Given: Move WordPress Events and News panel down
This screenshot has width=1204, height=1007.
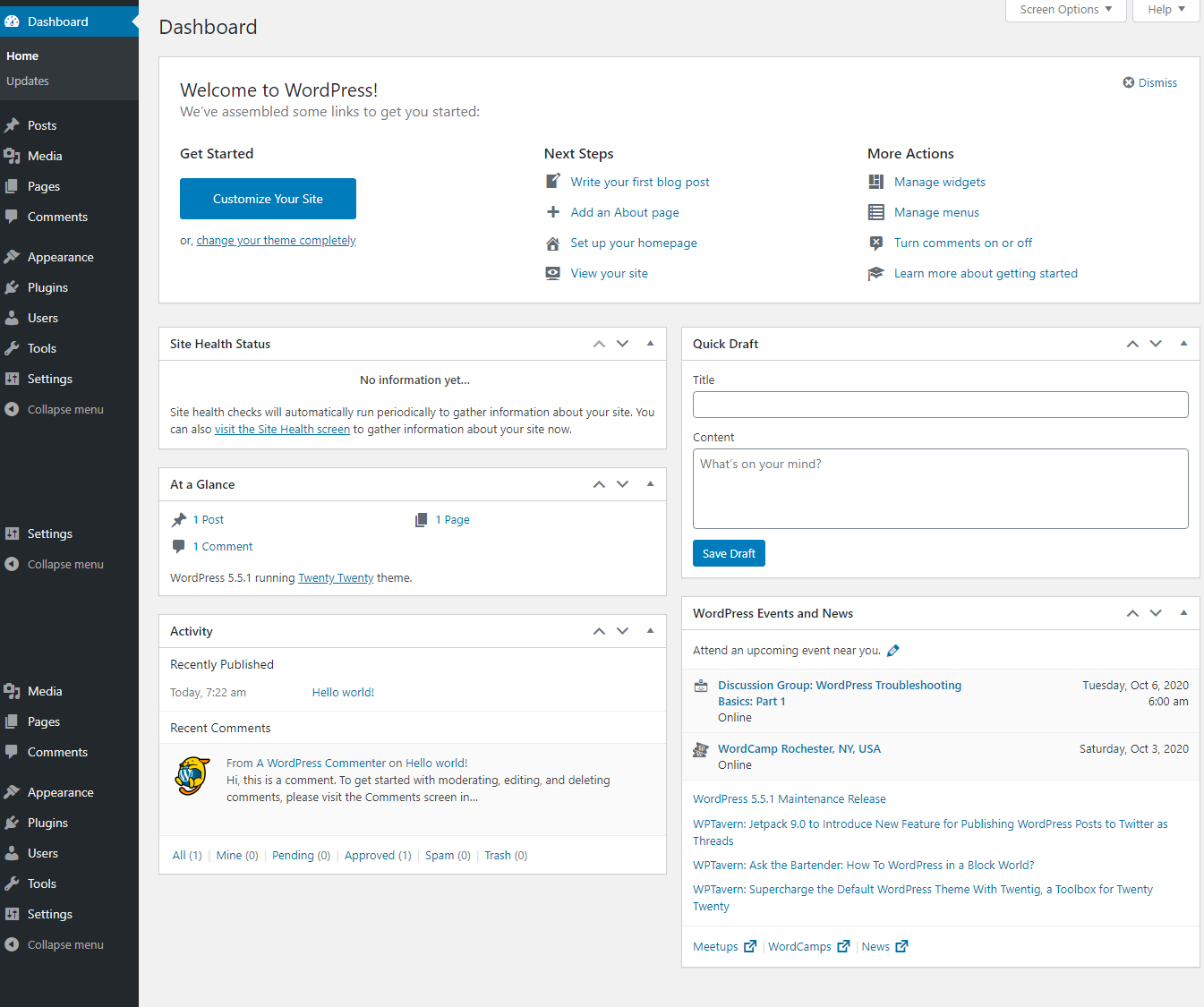Looking at the screenshot, I should 1157,613.
